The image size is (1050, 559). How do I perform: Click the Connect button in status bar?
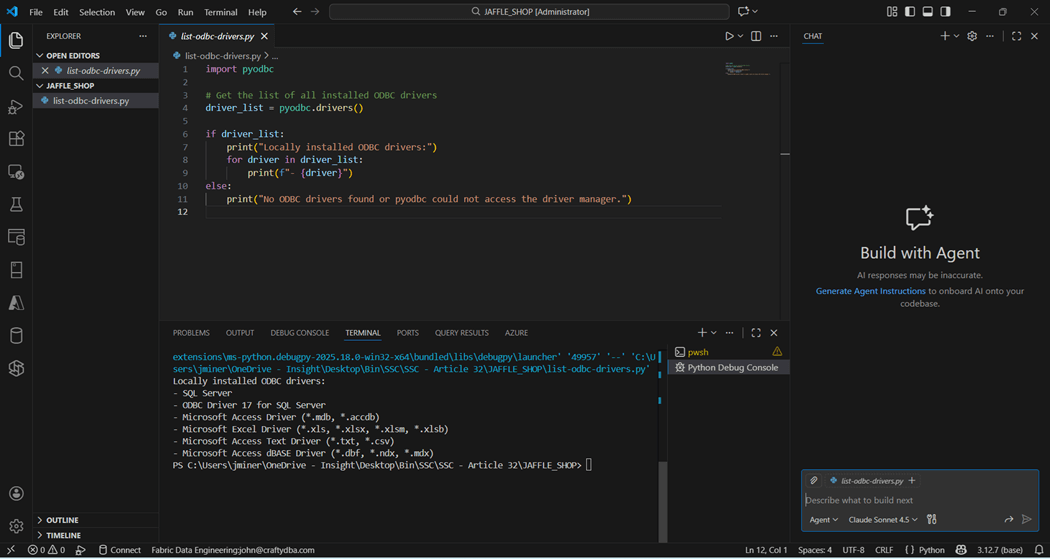[119, 550]
